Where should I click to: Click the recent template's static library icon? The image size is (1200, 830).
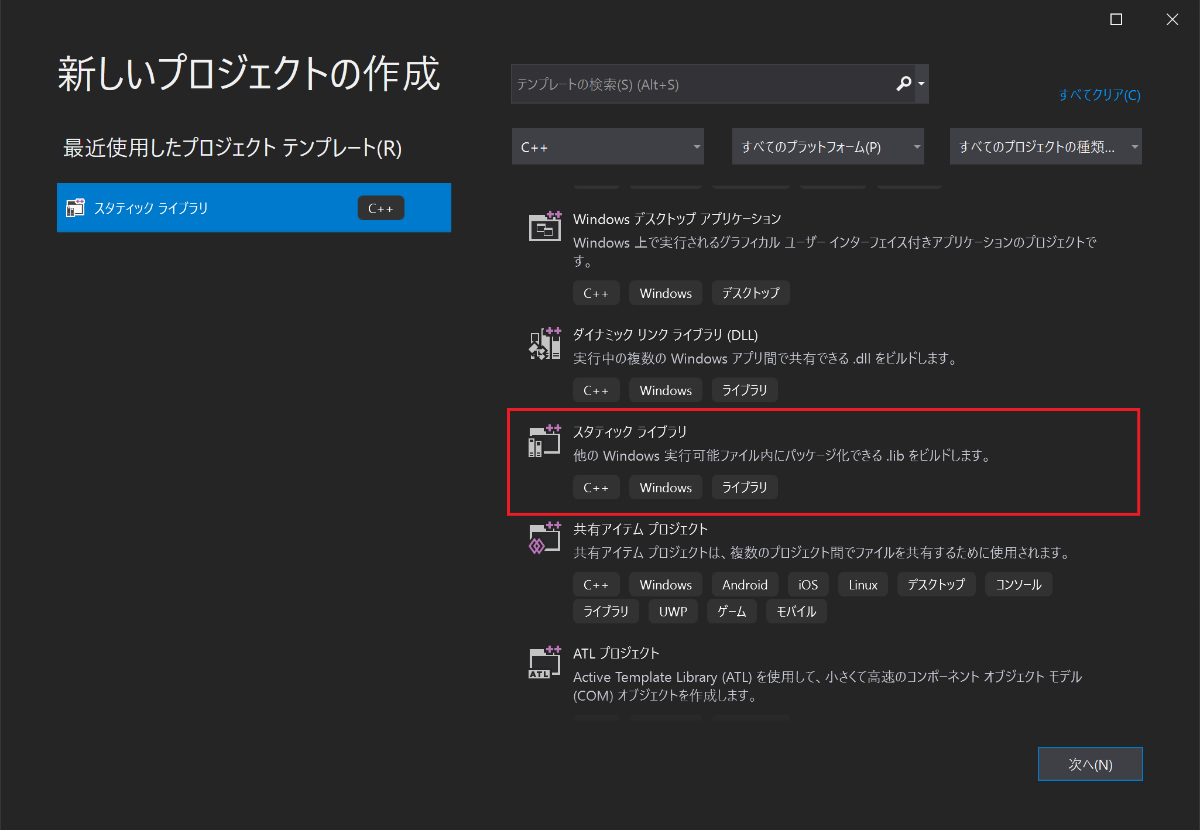click(75, 208)
